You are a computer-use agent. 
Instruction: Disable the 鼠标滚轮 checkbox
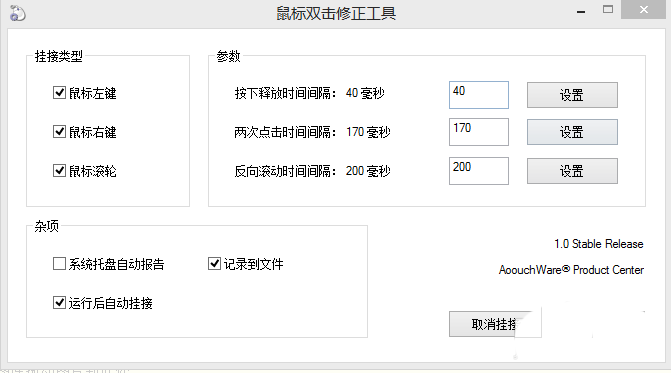59,171
